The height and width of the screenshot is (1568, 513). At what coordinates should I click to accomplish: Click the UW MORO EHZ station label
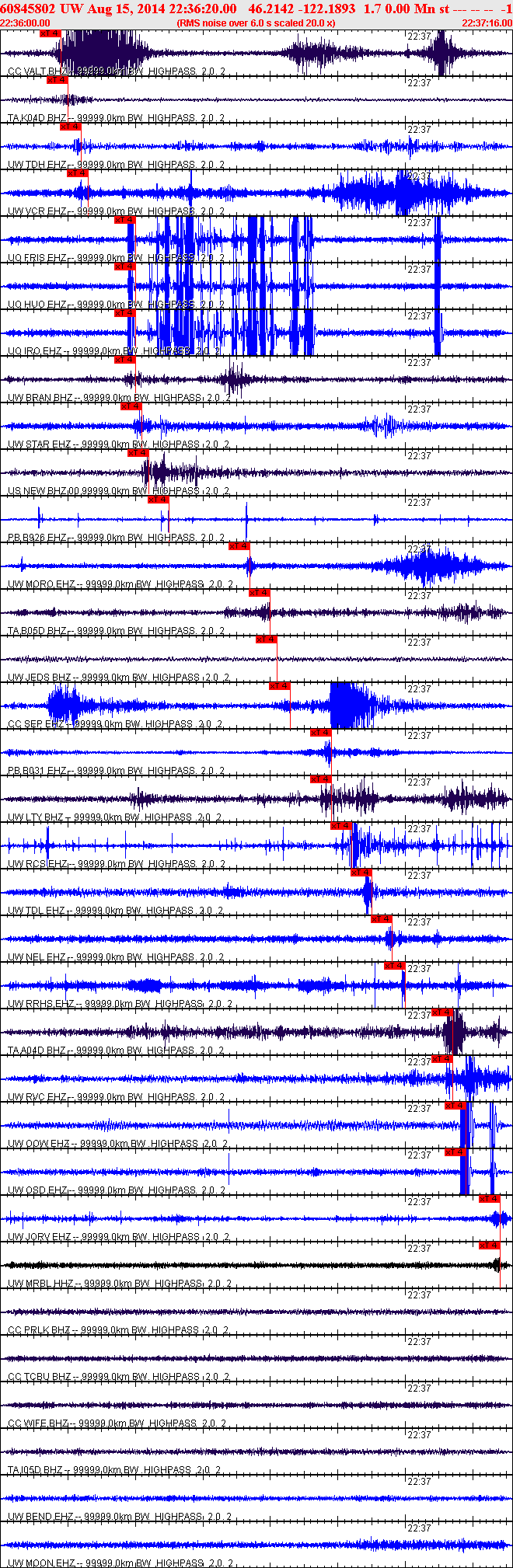[42, 584]
